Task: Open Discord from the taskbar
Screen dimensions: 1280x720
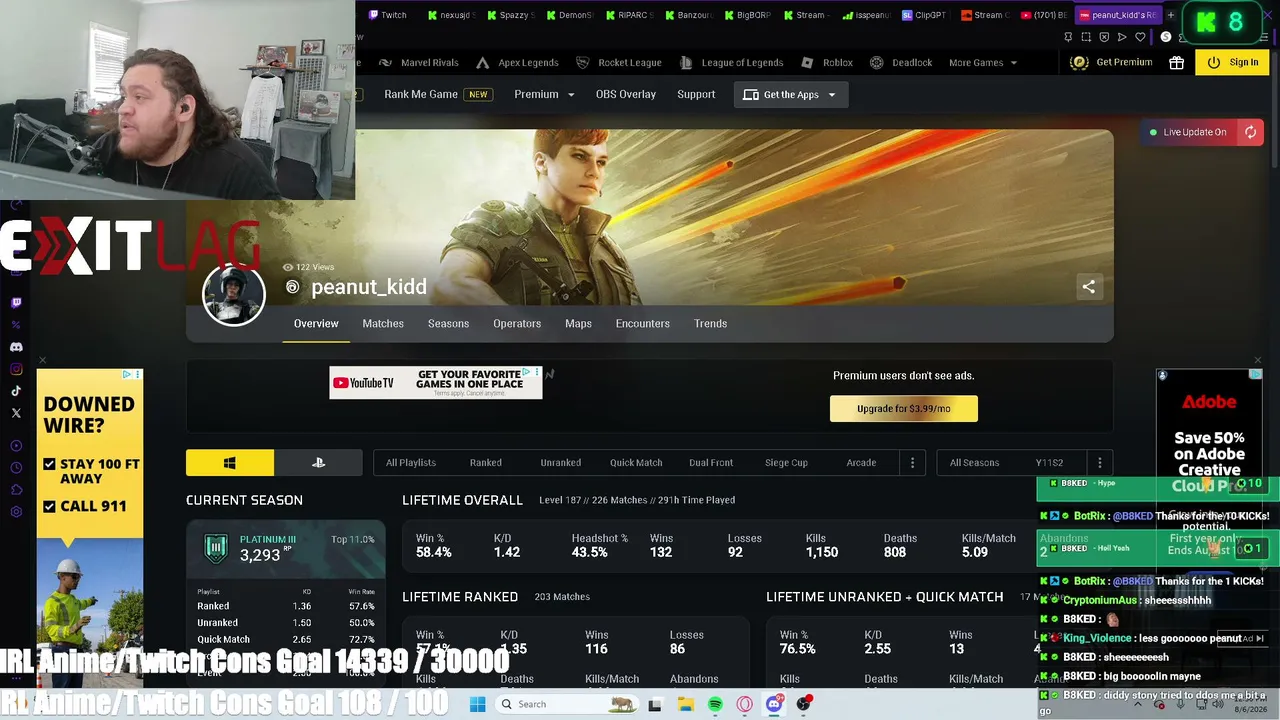Action: (774, 704)
